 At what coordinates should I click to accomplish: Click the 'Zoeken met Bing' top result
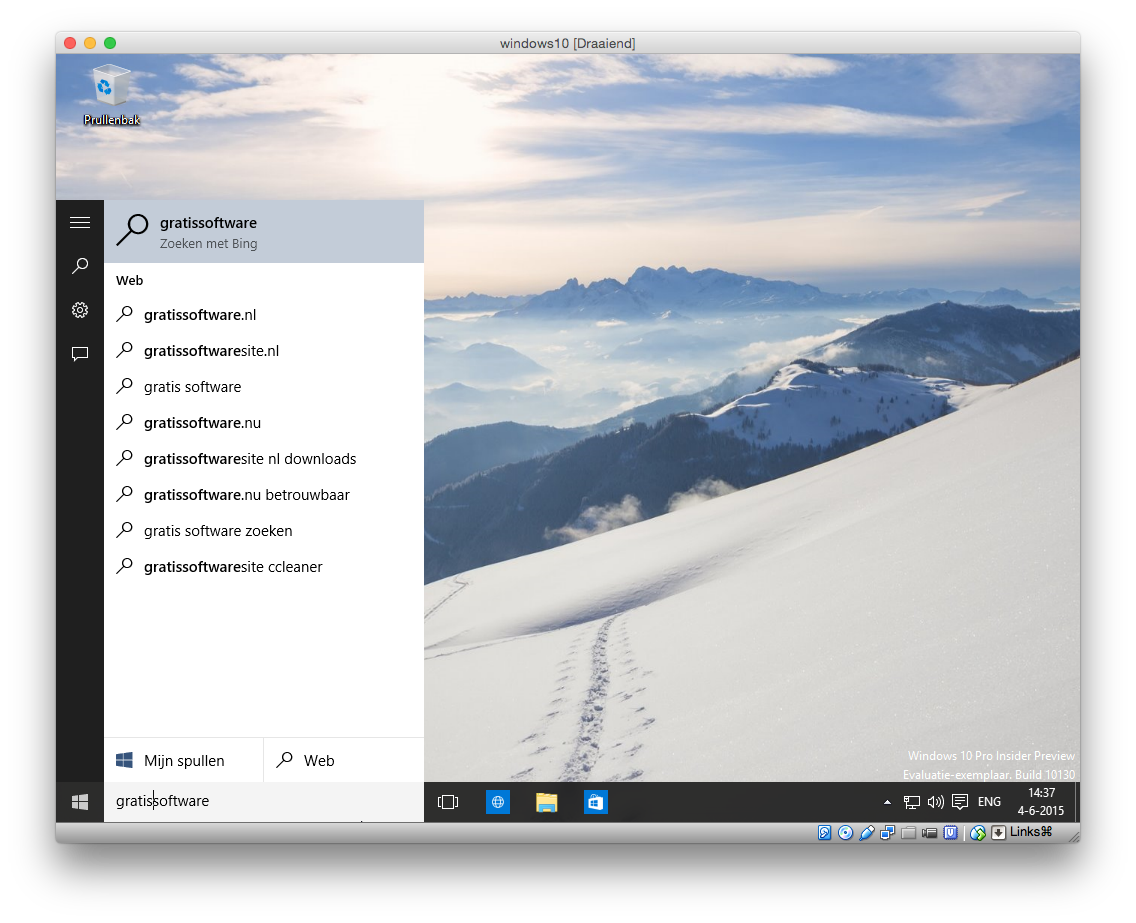[264, 232]
